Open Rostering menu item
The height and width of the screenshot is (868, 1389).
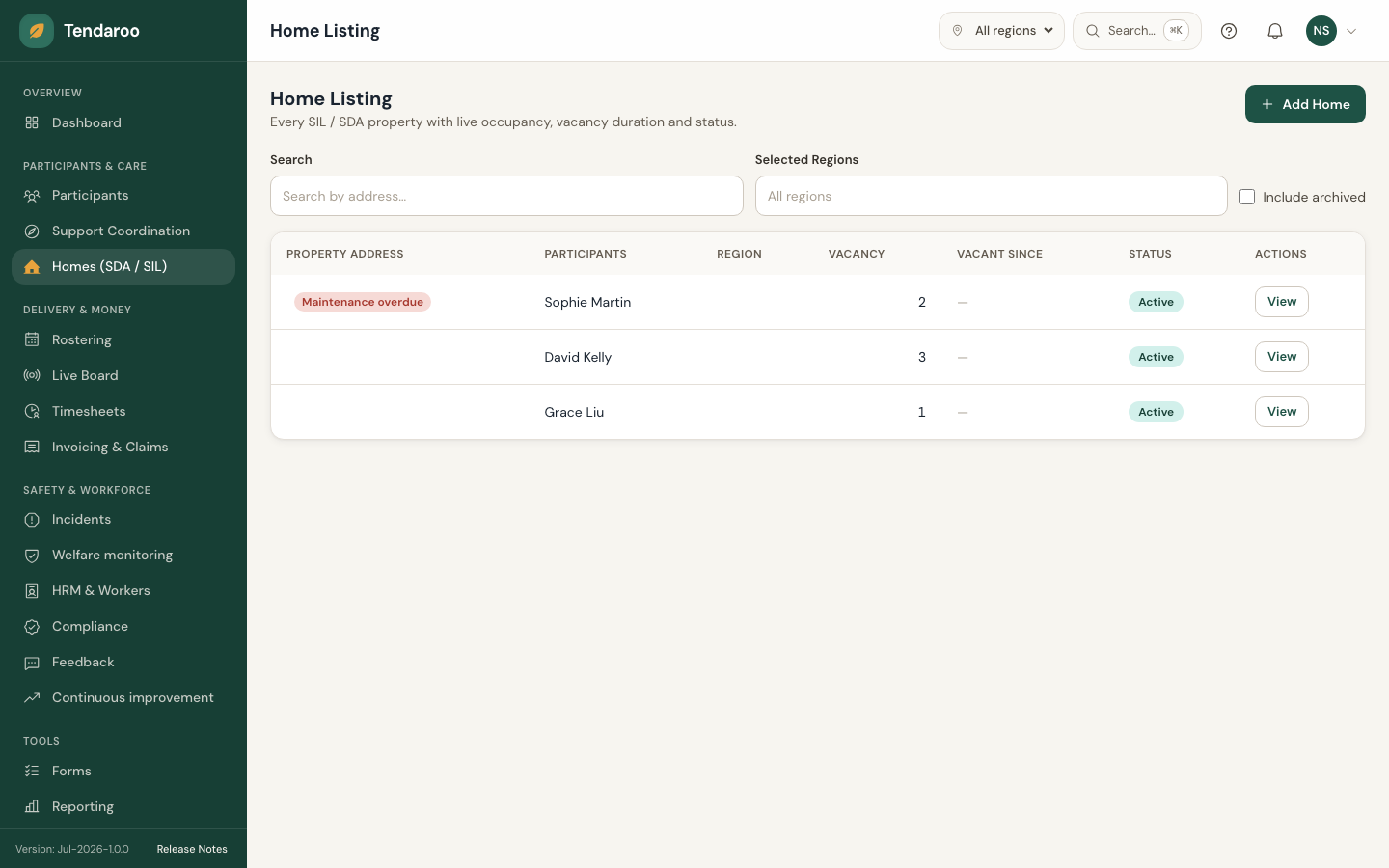[123, 339]
